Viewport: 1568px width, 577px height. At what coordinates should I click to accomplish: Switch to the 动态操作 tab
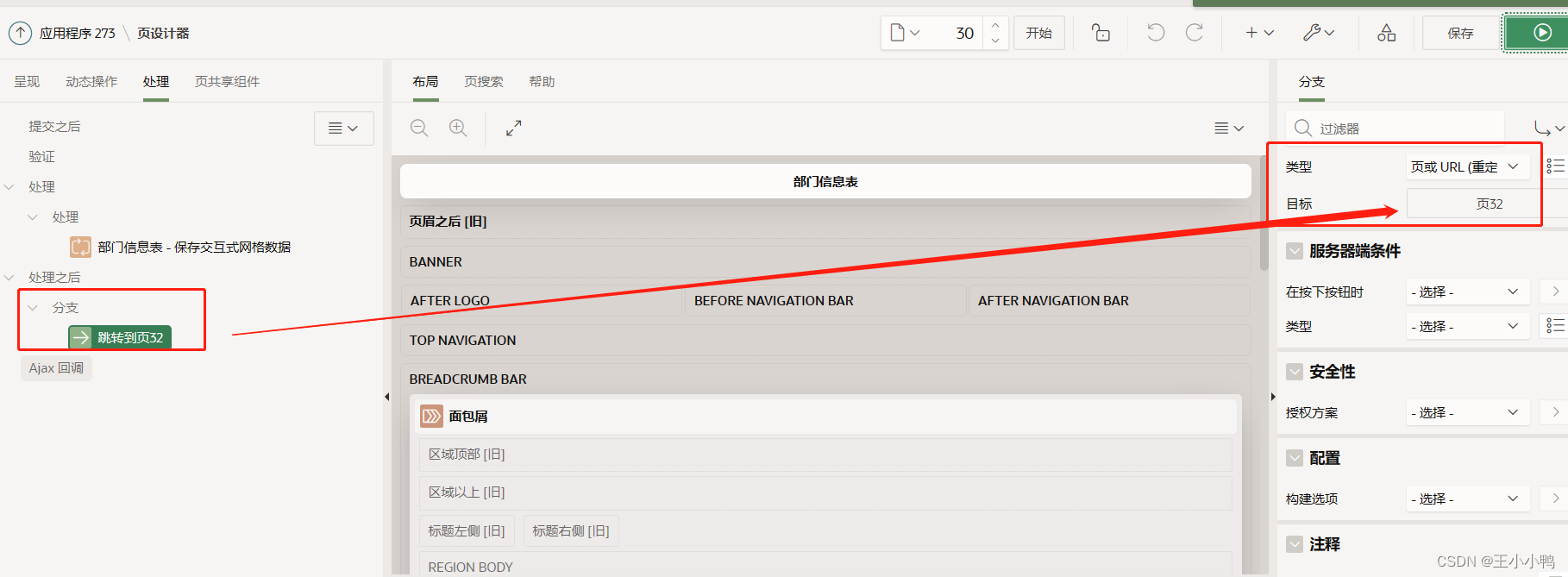[x=91, y=82]
